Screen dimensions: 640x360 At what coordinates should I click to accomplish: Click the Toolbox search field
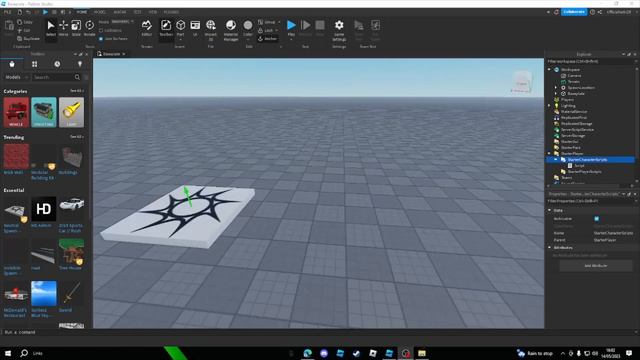(53, 77)
